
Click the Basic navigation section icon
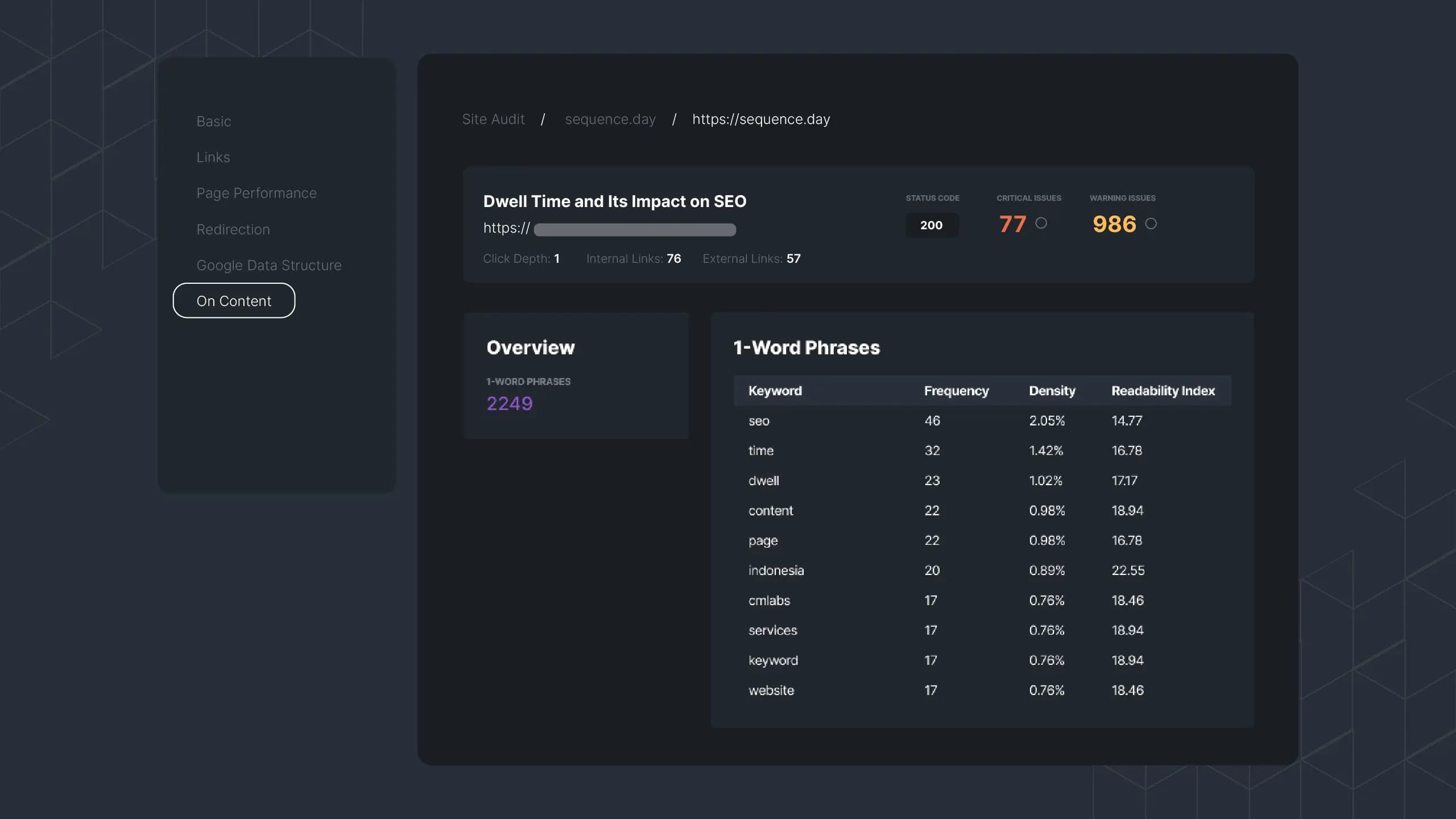(x=213, y=120)
